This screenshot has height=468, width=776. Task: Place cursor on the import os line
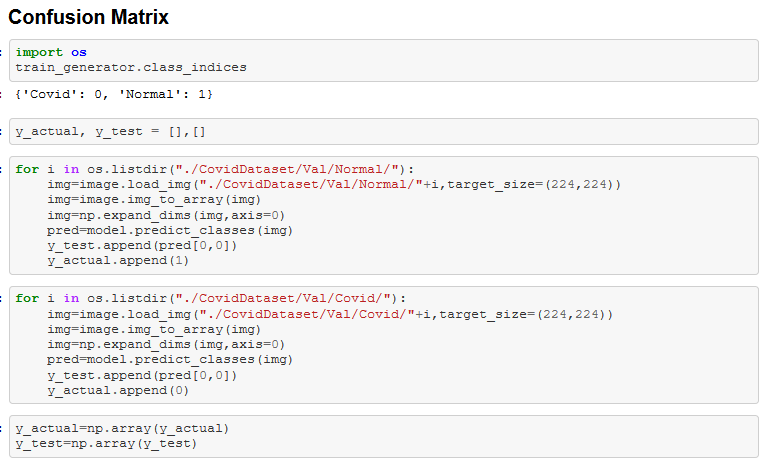coord(51,52)
